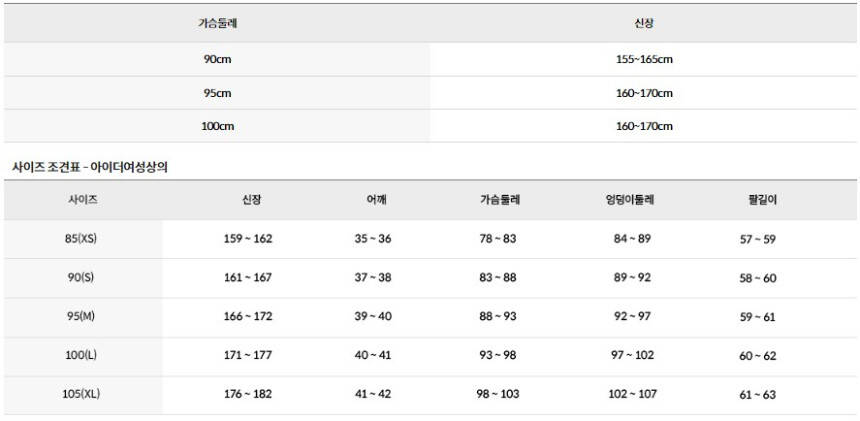Click the 사이즈 조건표 - 아이더여성상의 heading
This screenshot has width=860, height=421.
pos(89,167)
